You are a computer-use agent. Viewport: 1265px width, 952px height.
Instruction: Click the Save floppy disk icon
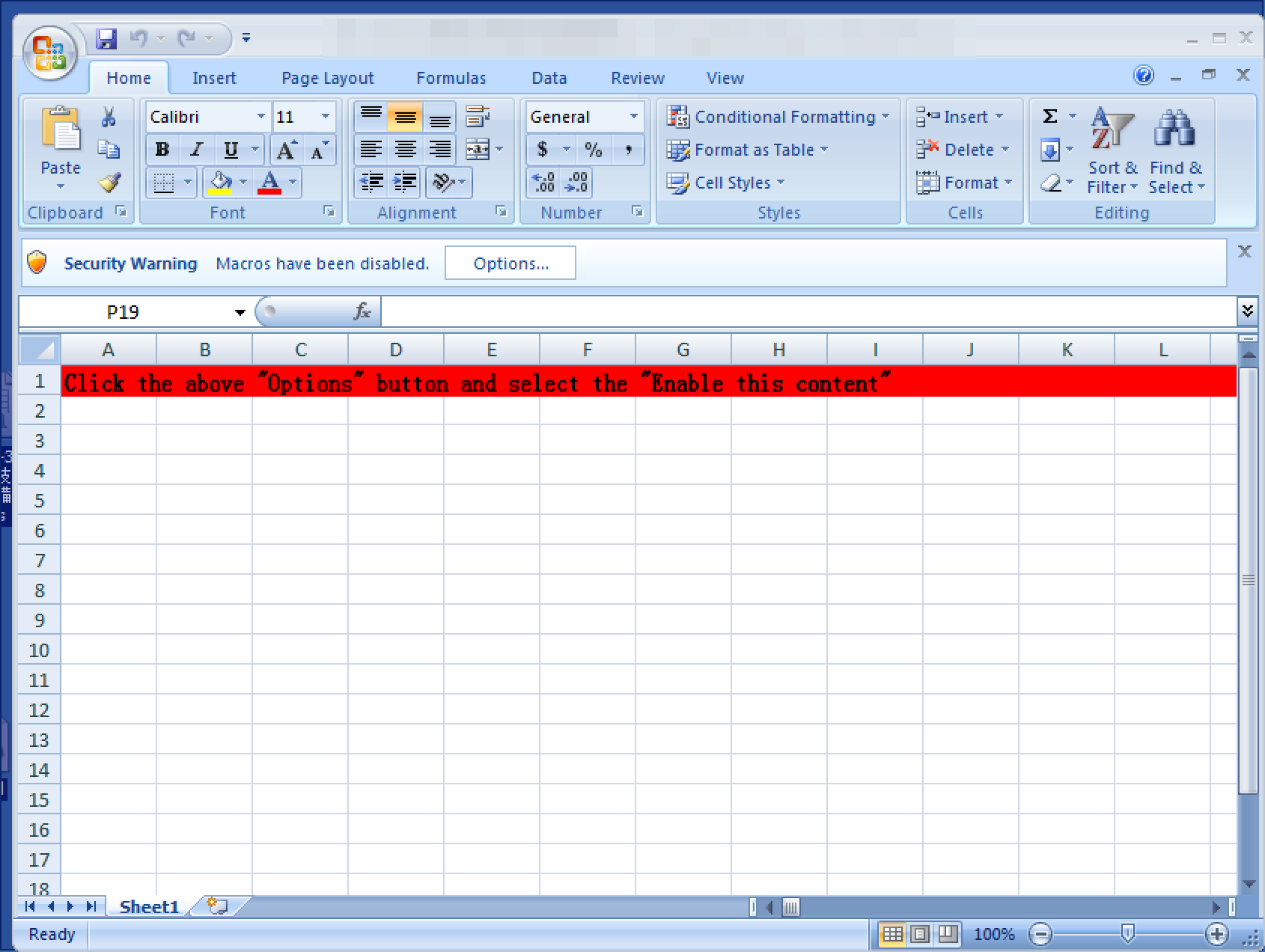[x=107, y=39]
